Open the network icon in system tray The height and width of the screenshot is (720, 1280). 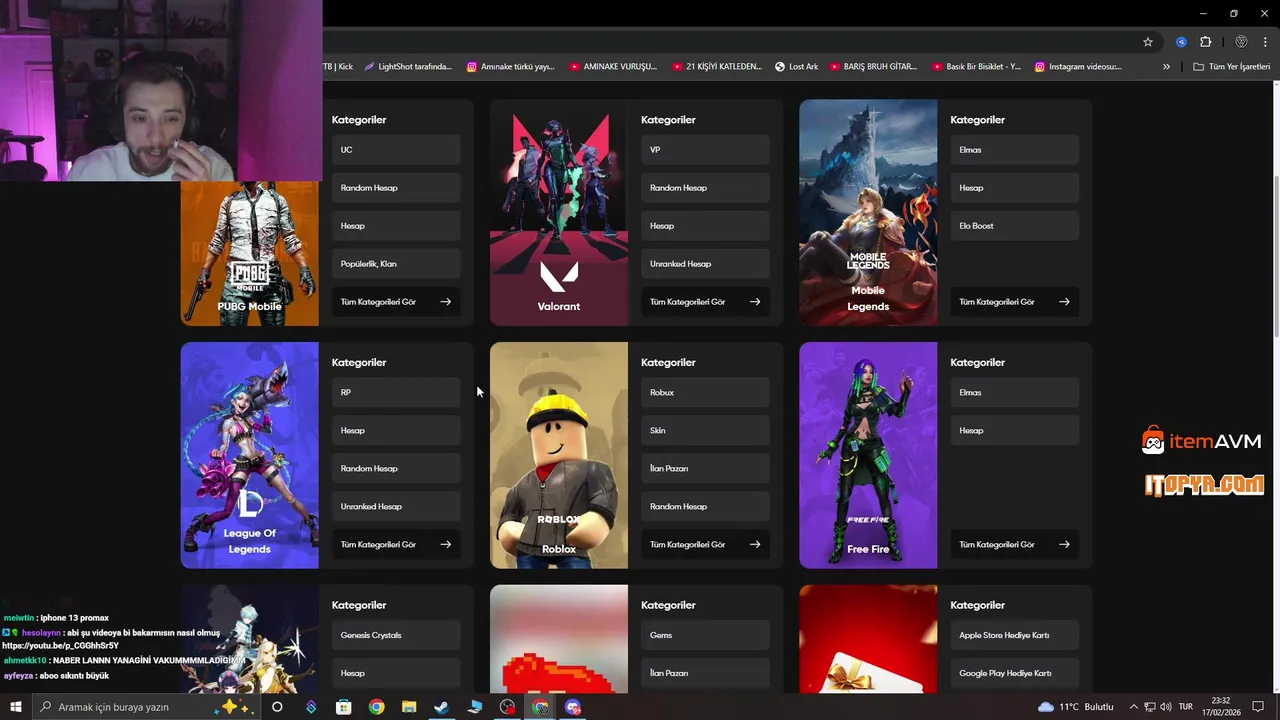coord(1149,707)
